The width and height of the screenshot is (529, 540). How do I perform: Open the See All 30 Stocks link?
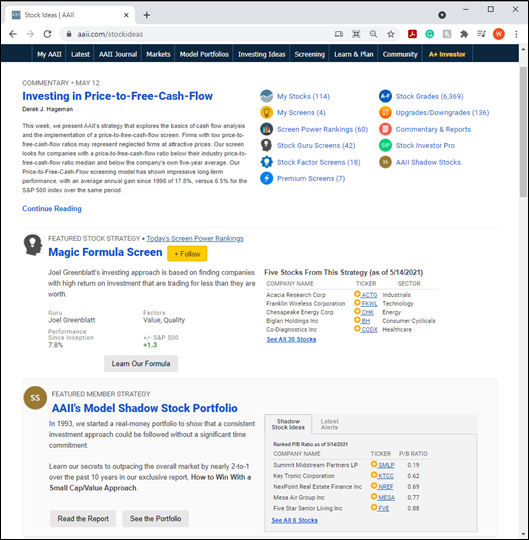(291, 339)
